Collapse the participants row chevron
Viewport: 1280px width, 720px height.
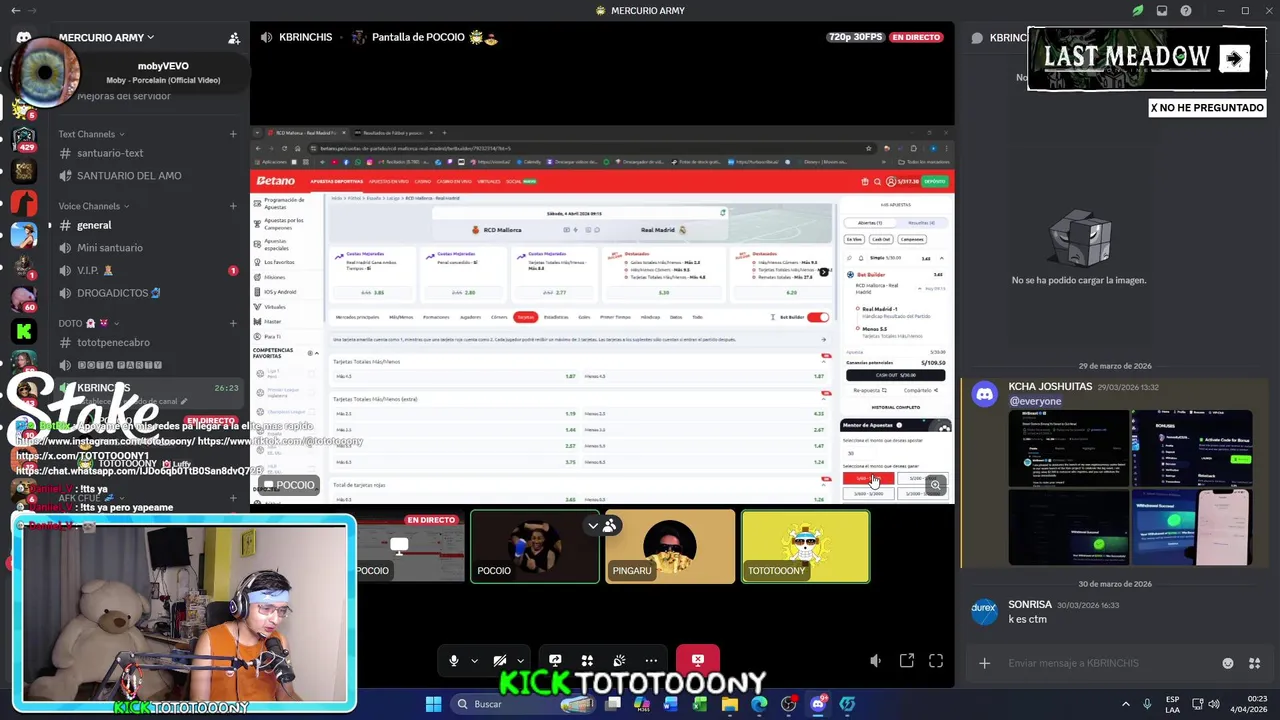tap(593, 525)
